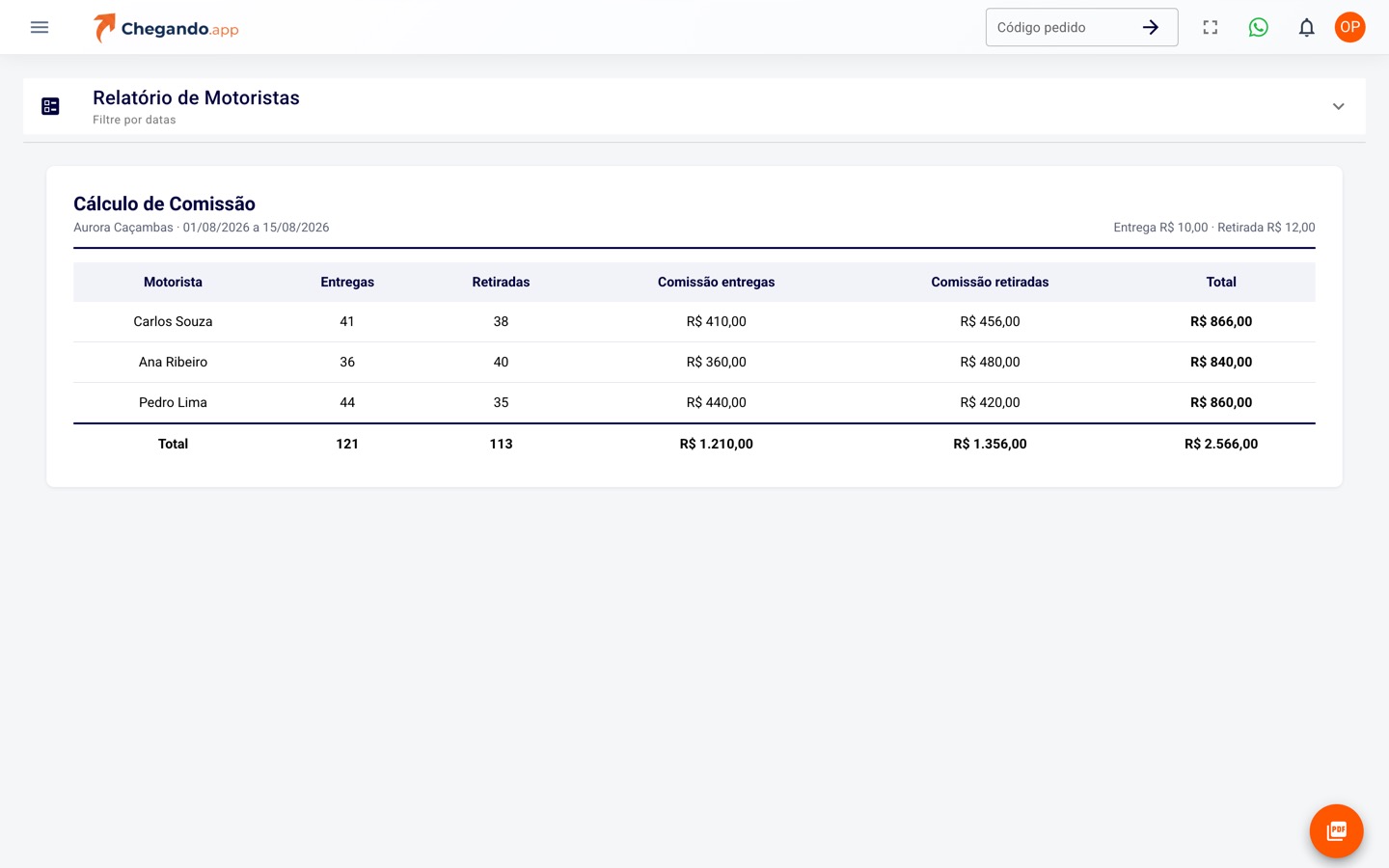Screen dimensions: 1389x868
Task: Click total deliveries count 121
Action: [x=347, y=444]
